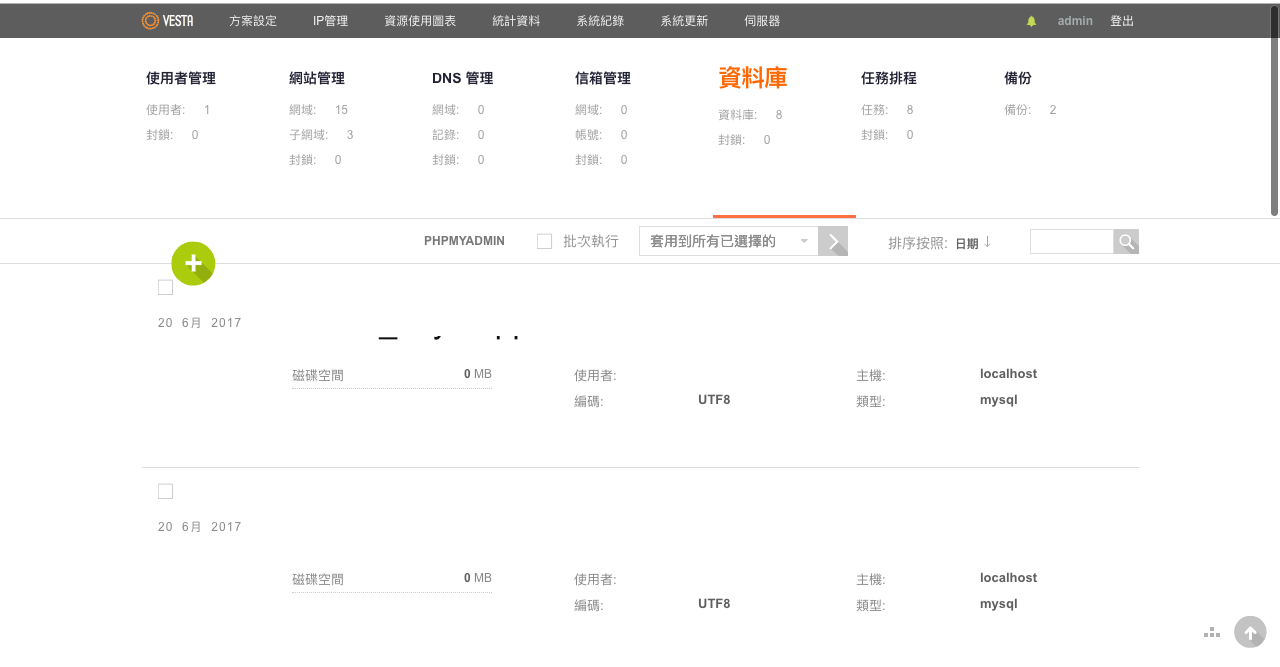The width and height of the screenshot is (1280, 667).
Task: Focus the search input field
Action: click(1072, 241)
